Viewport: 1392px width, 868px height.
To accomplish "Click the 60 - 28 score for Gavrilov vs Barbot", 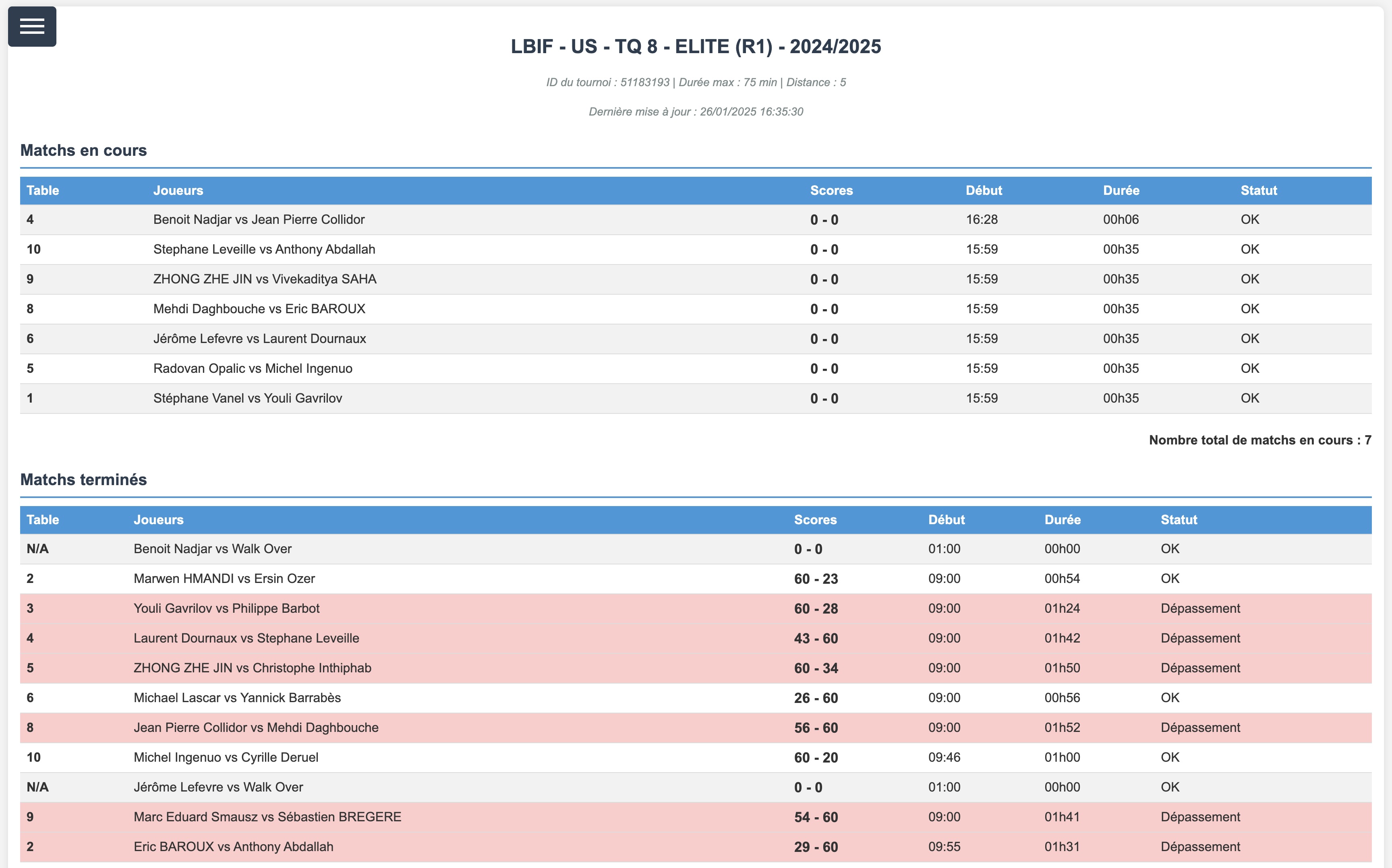I will 816,608.
